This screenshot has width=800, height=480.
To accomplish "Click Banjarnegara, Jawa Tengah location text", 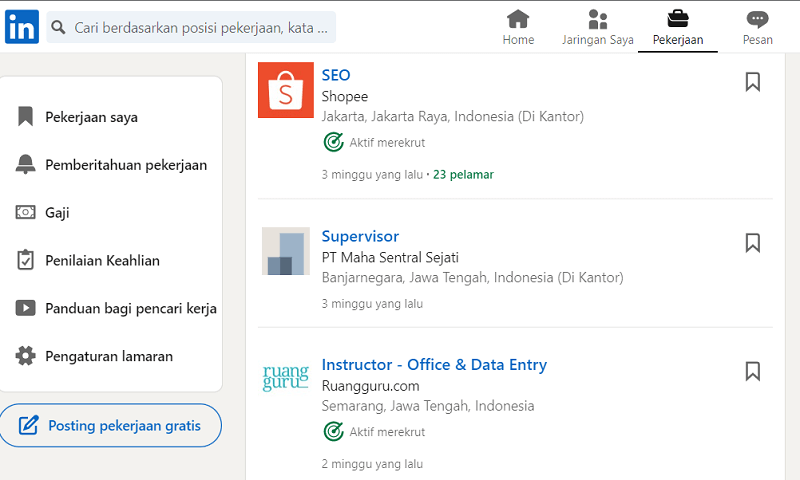I will pos(472,278).
